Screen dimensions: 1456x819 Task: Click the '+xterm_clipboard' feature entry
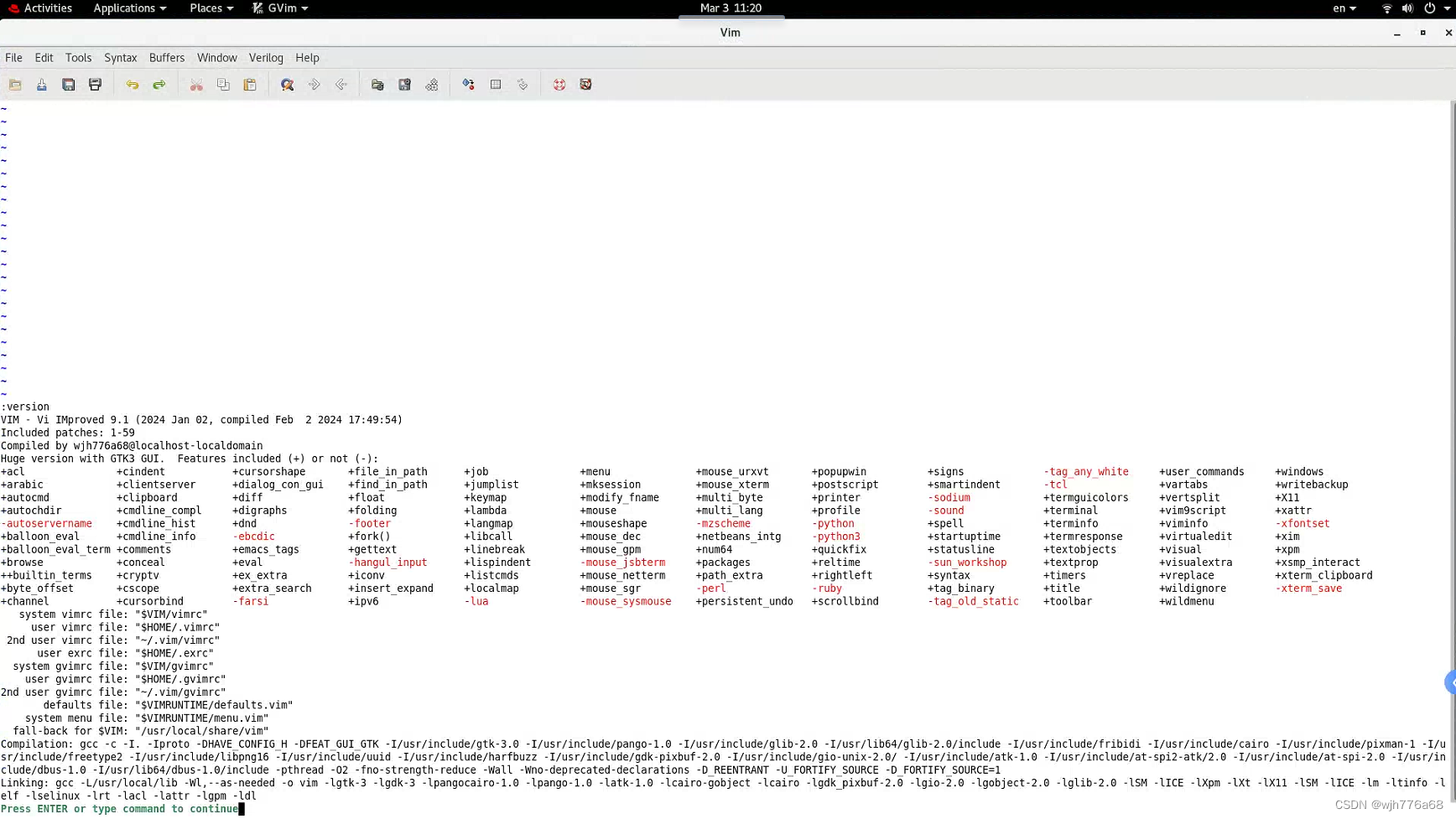1323,576
